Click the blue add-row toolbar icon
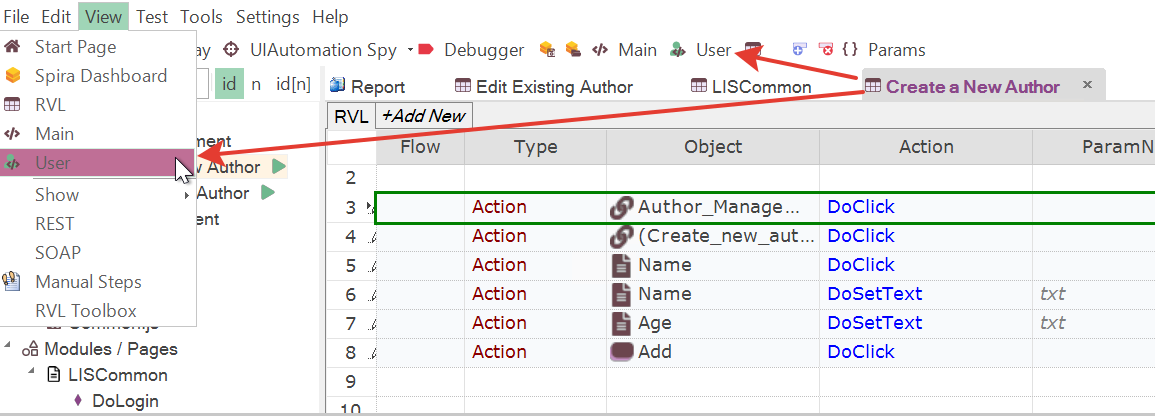 798,49
